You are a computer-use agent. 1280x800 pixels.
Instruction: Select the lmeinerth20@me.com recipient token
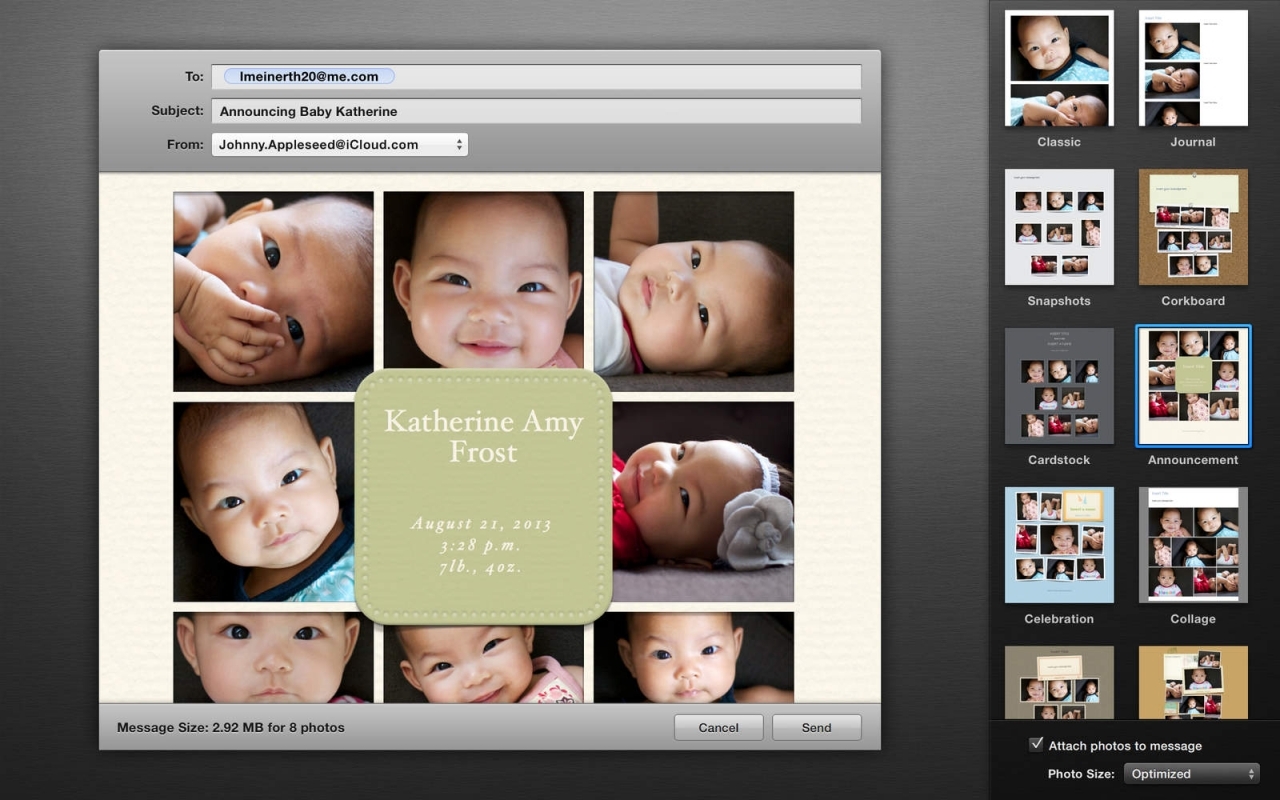click(x=309, y=76)
